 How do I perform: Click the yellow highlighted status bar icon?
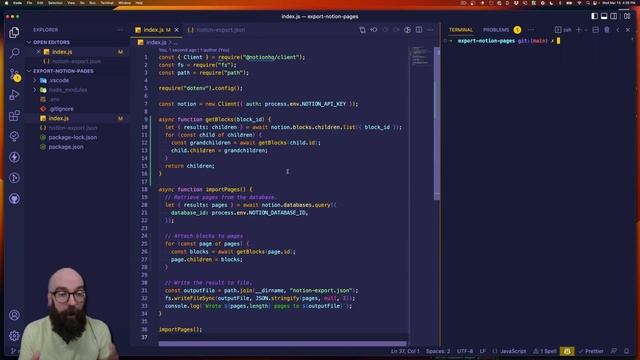click(567, 351)
